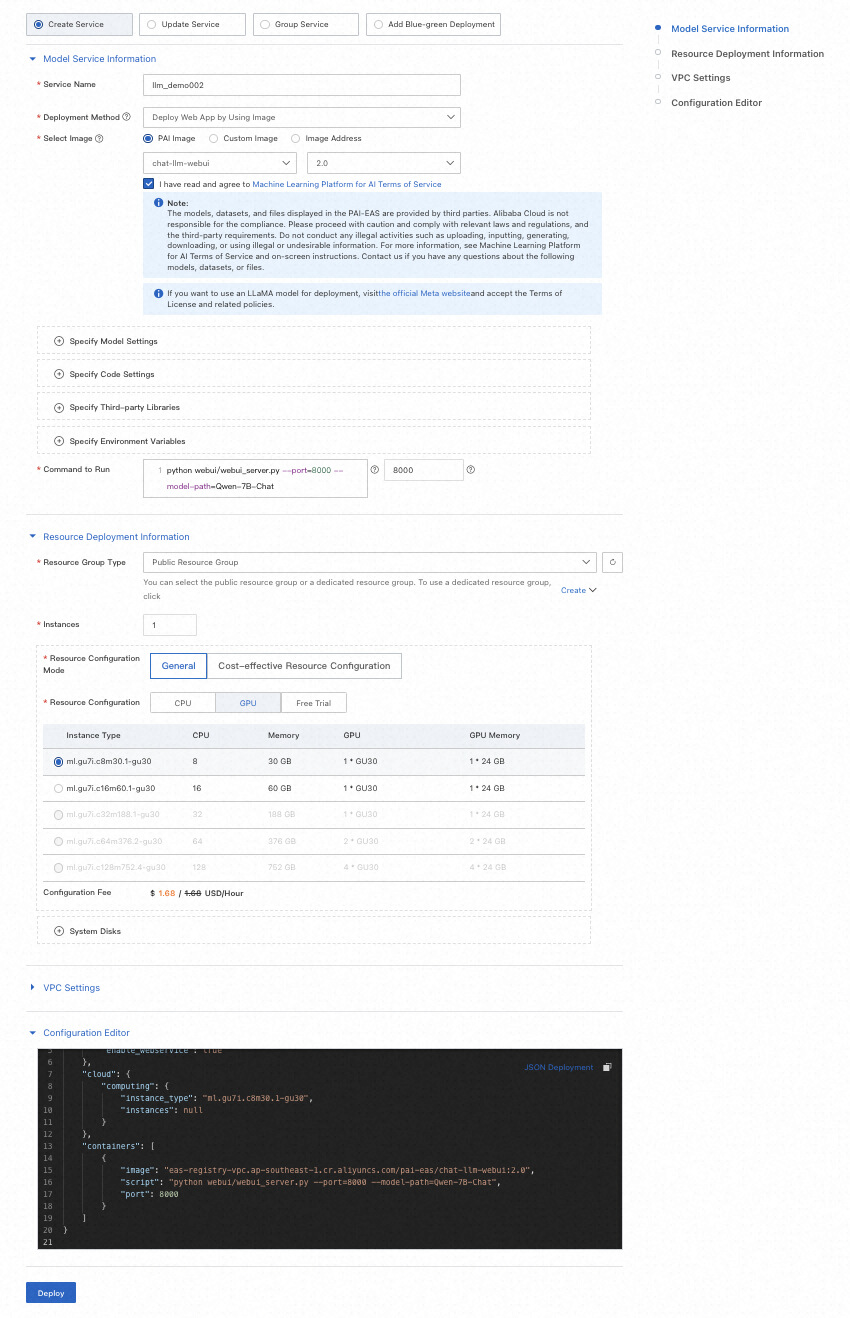
Task: Choose the Image Address radio button
Action: 296,139
